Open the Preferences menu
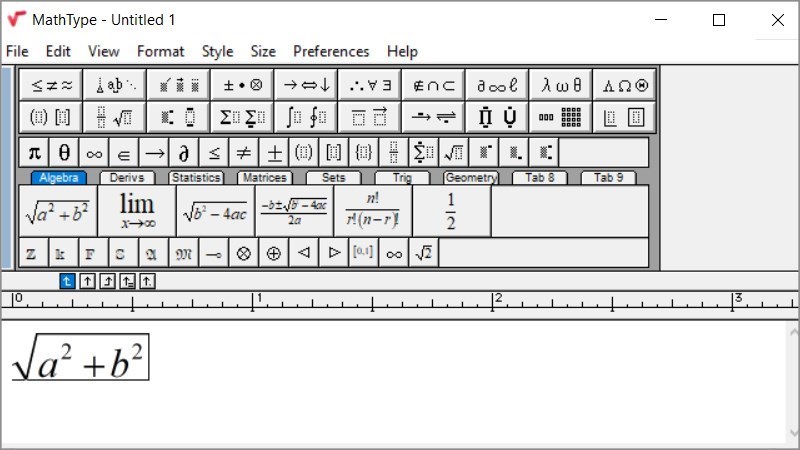800x450 pixels. 331,52
